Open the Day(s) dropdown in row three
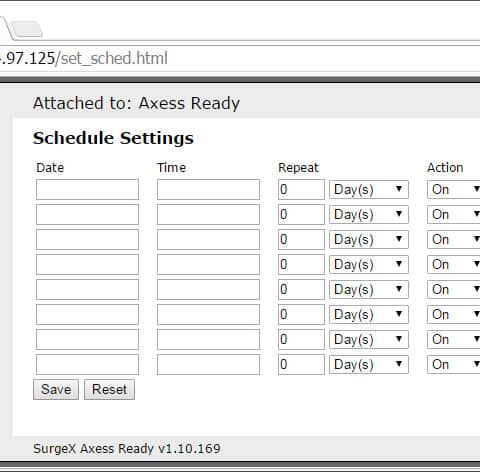480x472 pixels. click(369, 239)
